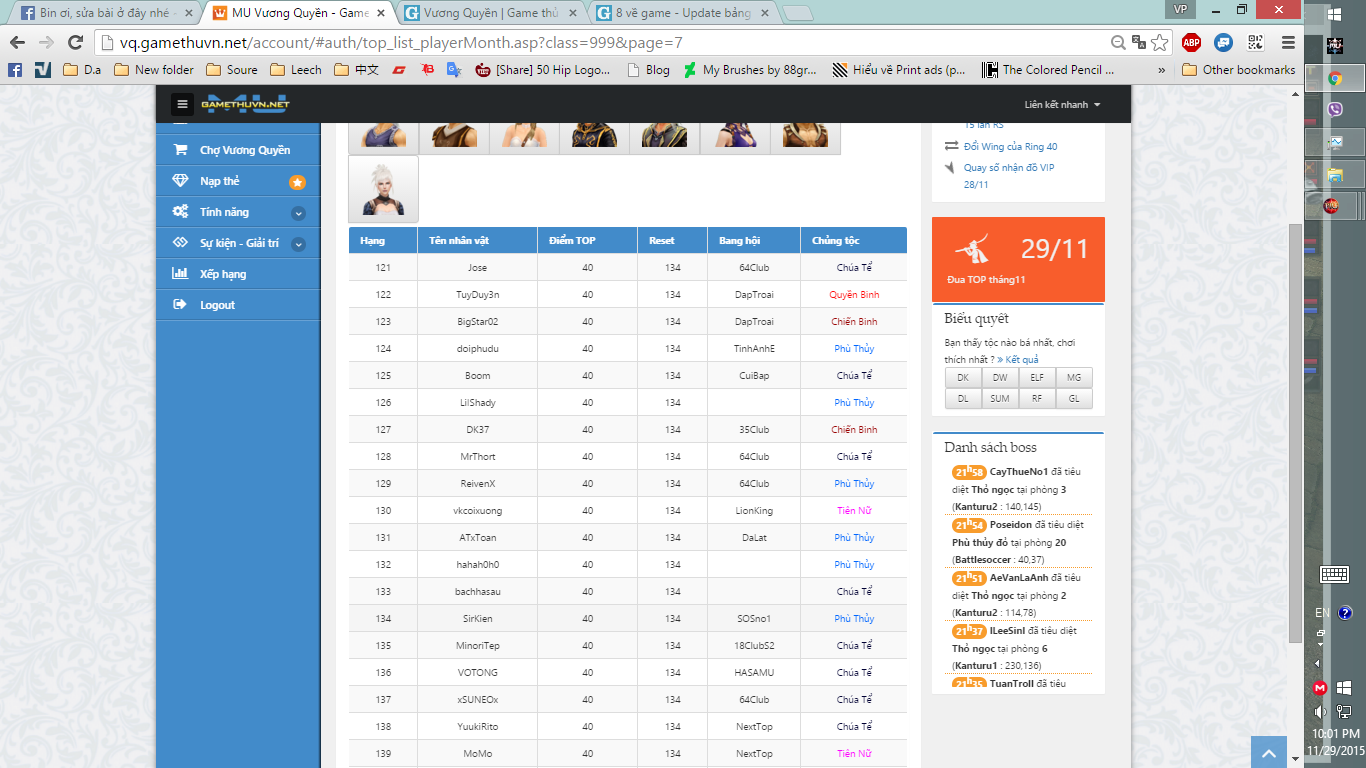The image size is (1366, 768).
Task: Select the white-haired character avatar thumbnail
Action: [x=383, y=189]
